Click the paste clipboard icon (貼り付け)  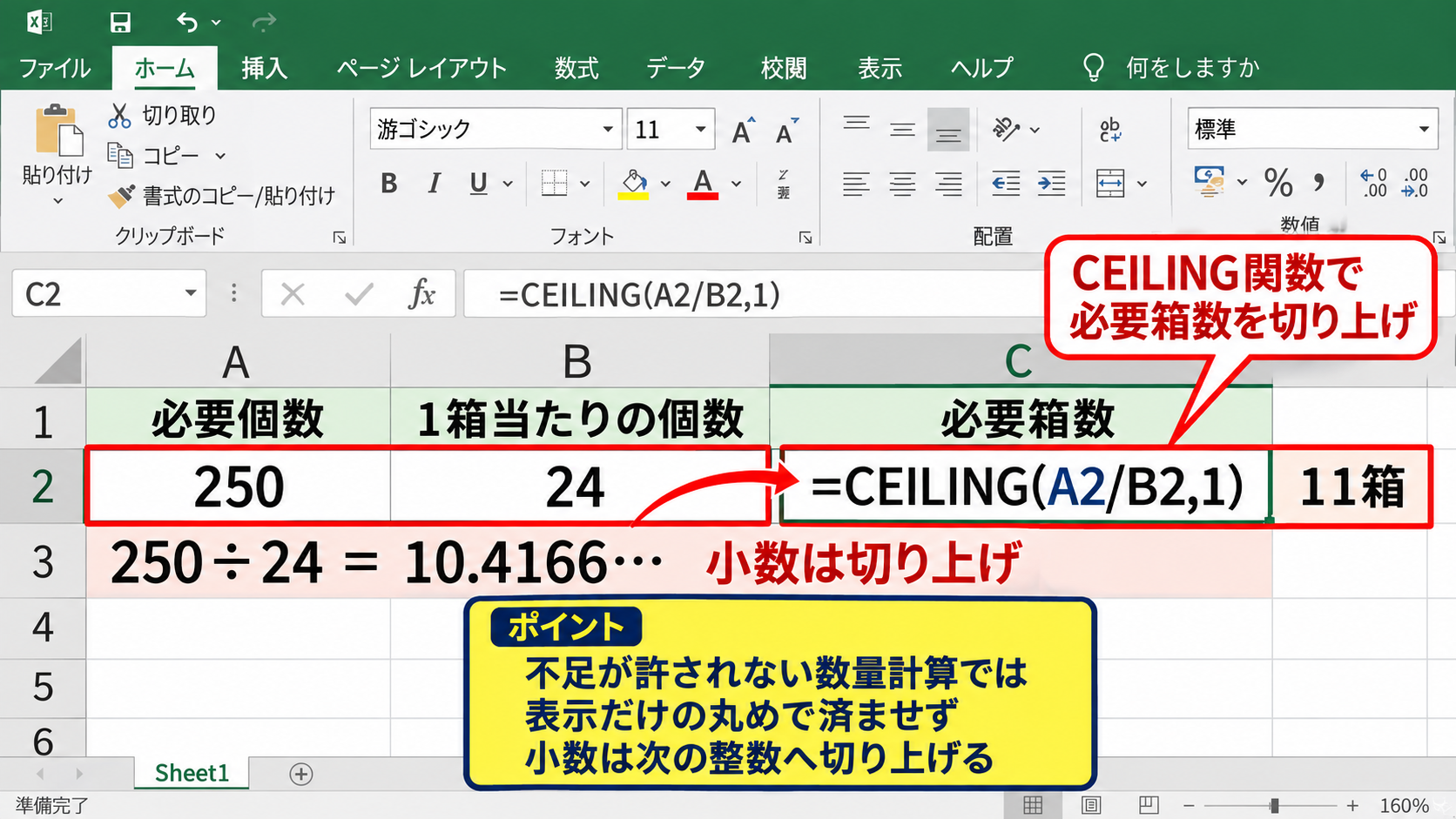coord(58,131)
